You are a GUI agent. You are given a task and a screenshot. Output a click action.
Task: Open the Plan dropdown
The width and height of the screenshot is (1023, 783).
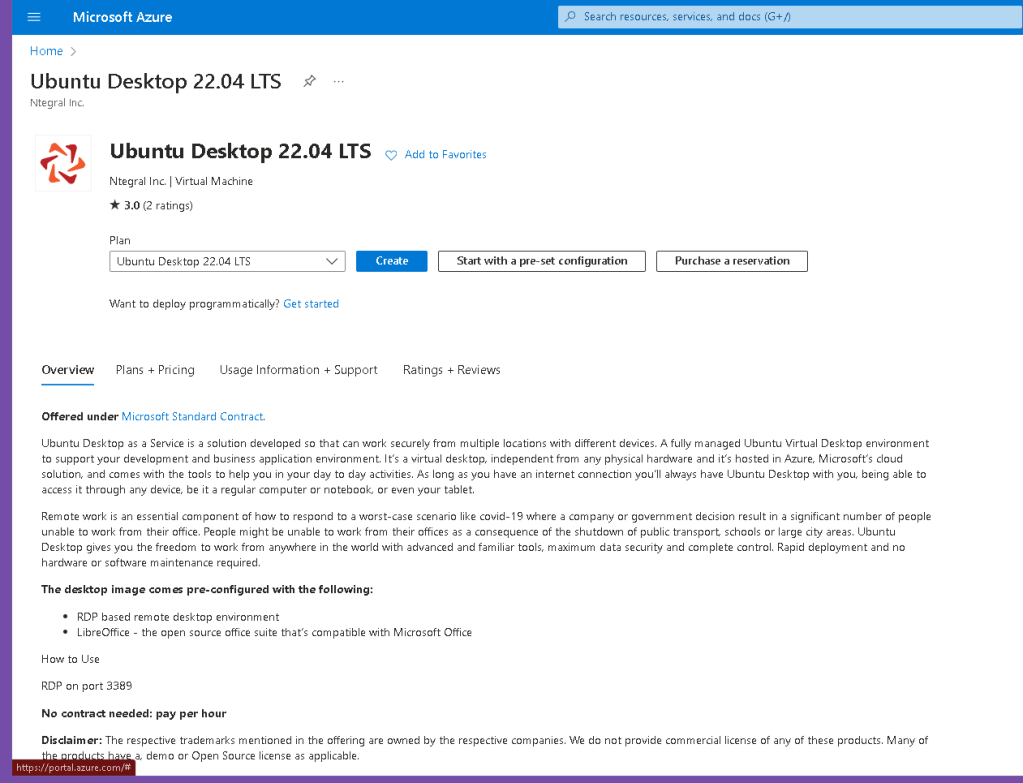[228, 261]
